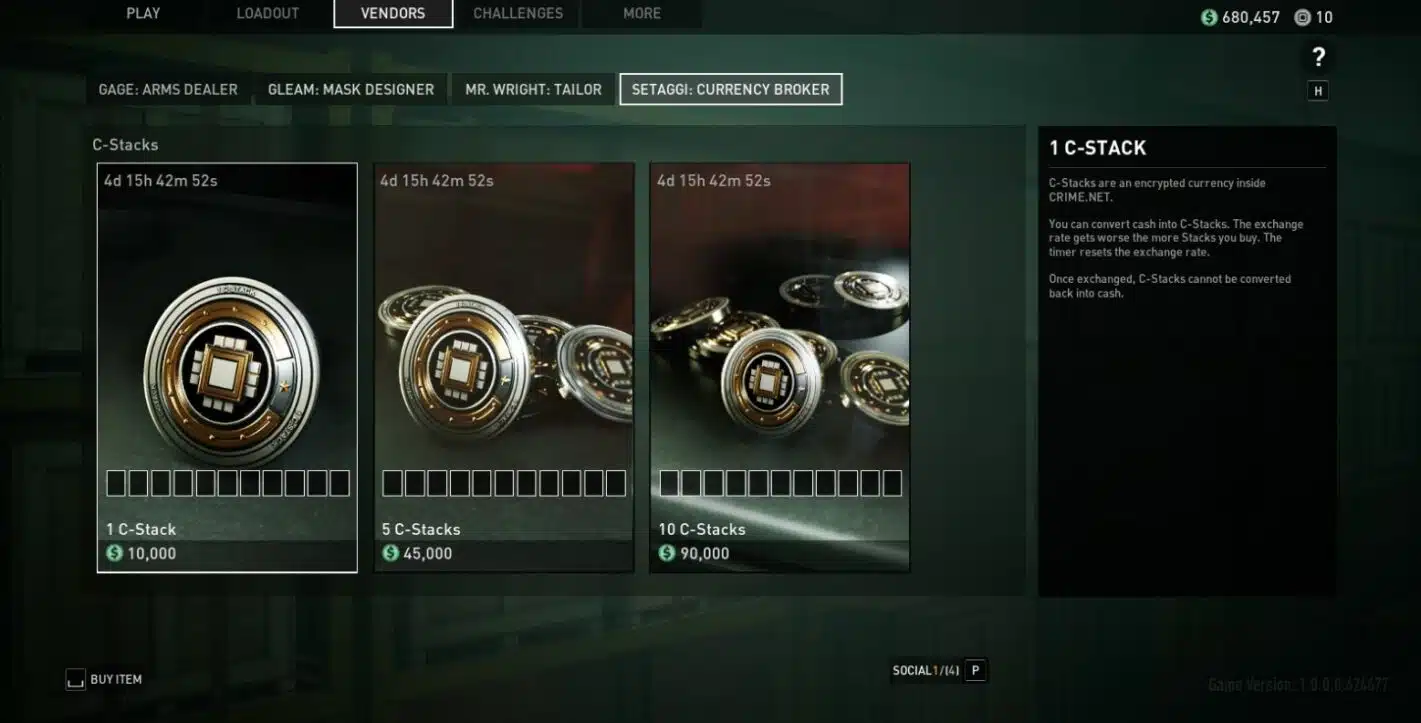Image resolution: width=1421 pixels, height=723 pixels.
Task: Select the 1 C-Stack offer card
Action: (x=227, y=367)
